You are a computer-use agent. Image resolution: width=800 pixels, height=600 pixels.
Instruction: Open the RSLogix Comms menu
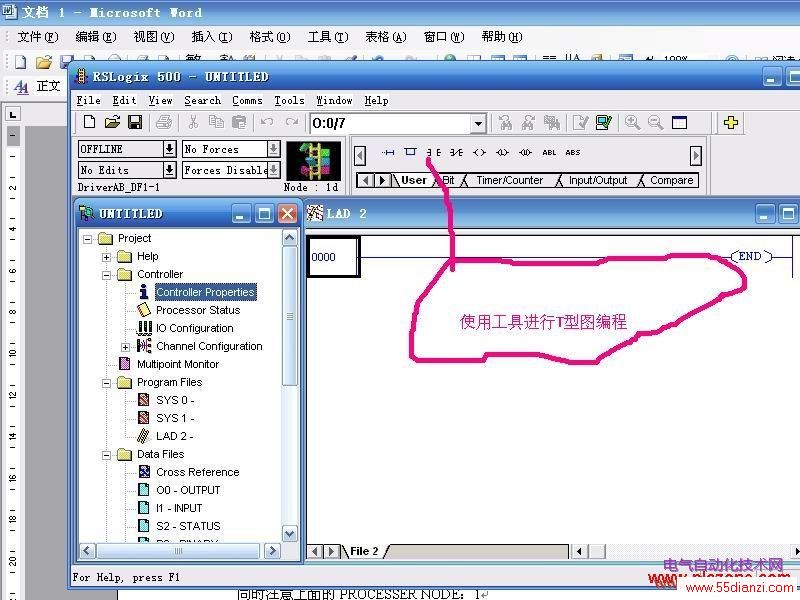tap(247, 101)
